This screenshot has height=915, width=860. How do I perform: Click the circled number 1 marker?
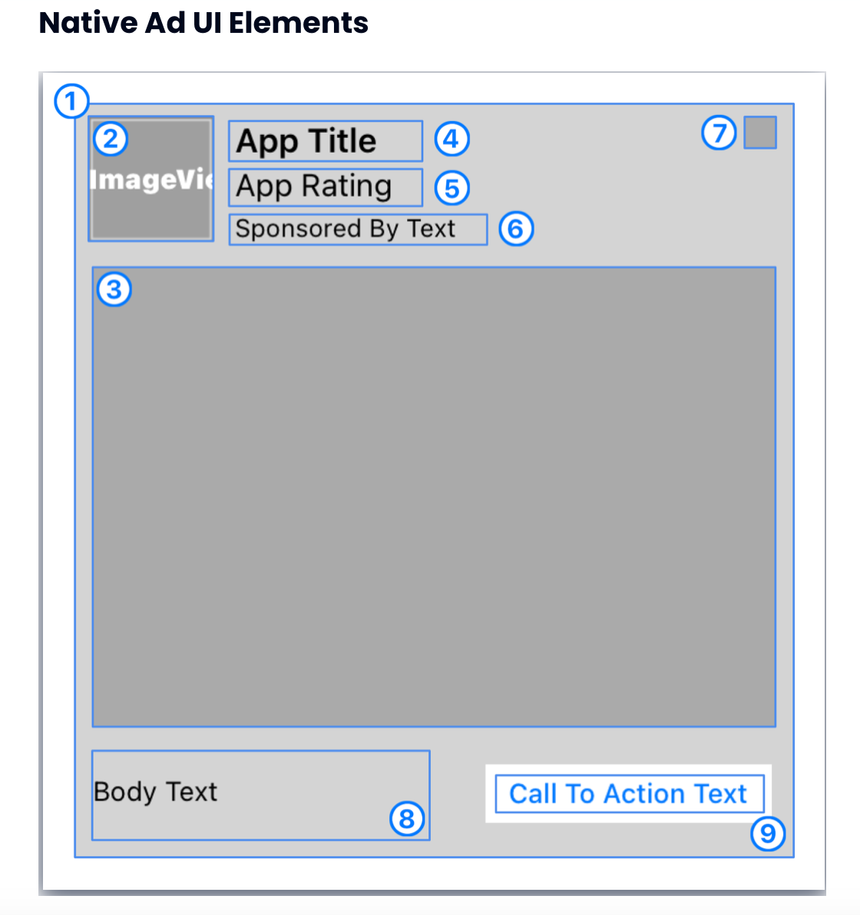coord(71,102)
